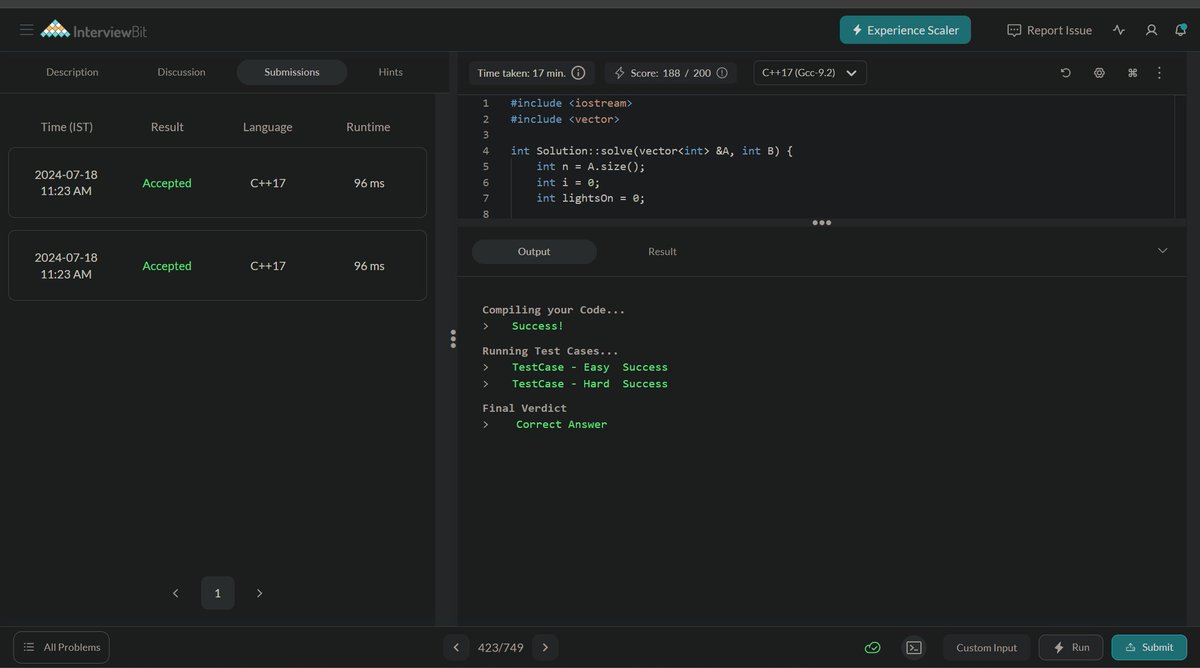1200x668 pixels.
Task: Click the vertical panel divider handle
Action: (x=453, y=339)
